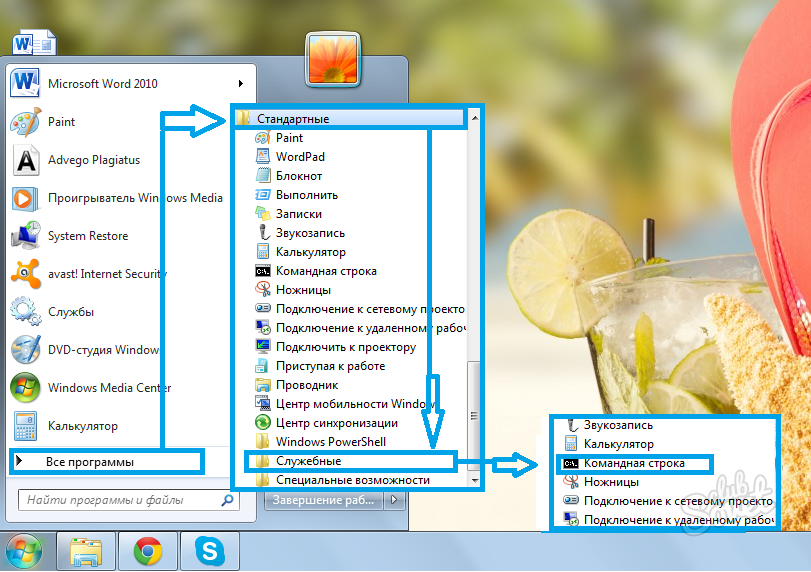The height and width of the screenshot is (572, 811).
Task: Expand the Служебные folder
Action: [308, 461]
